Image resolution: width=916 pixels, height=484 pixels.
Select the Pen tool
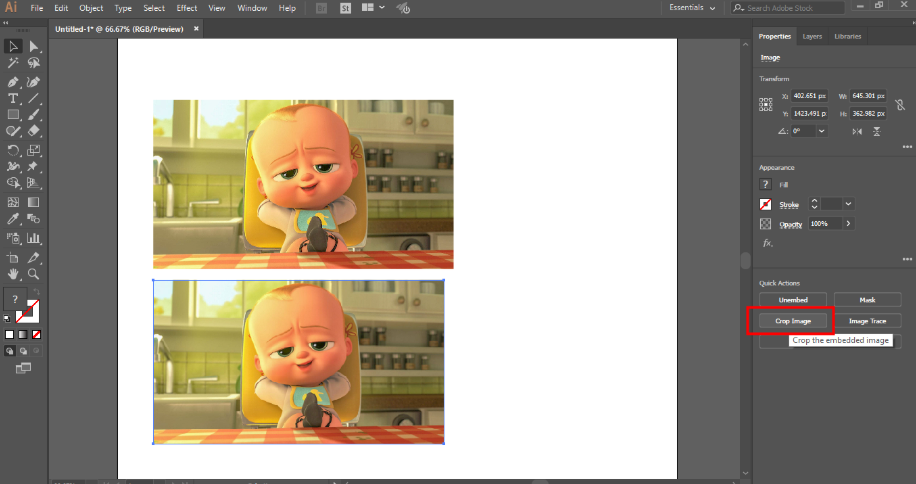(13, 82)
